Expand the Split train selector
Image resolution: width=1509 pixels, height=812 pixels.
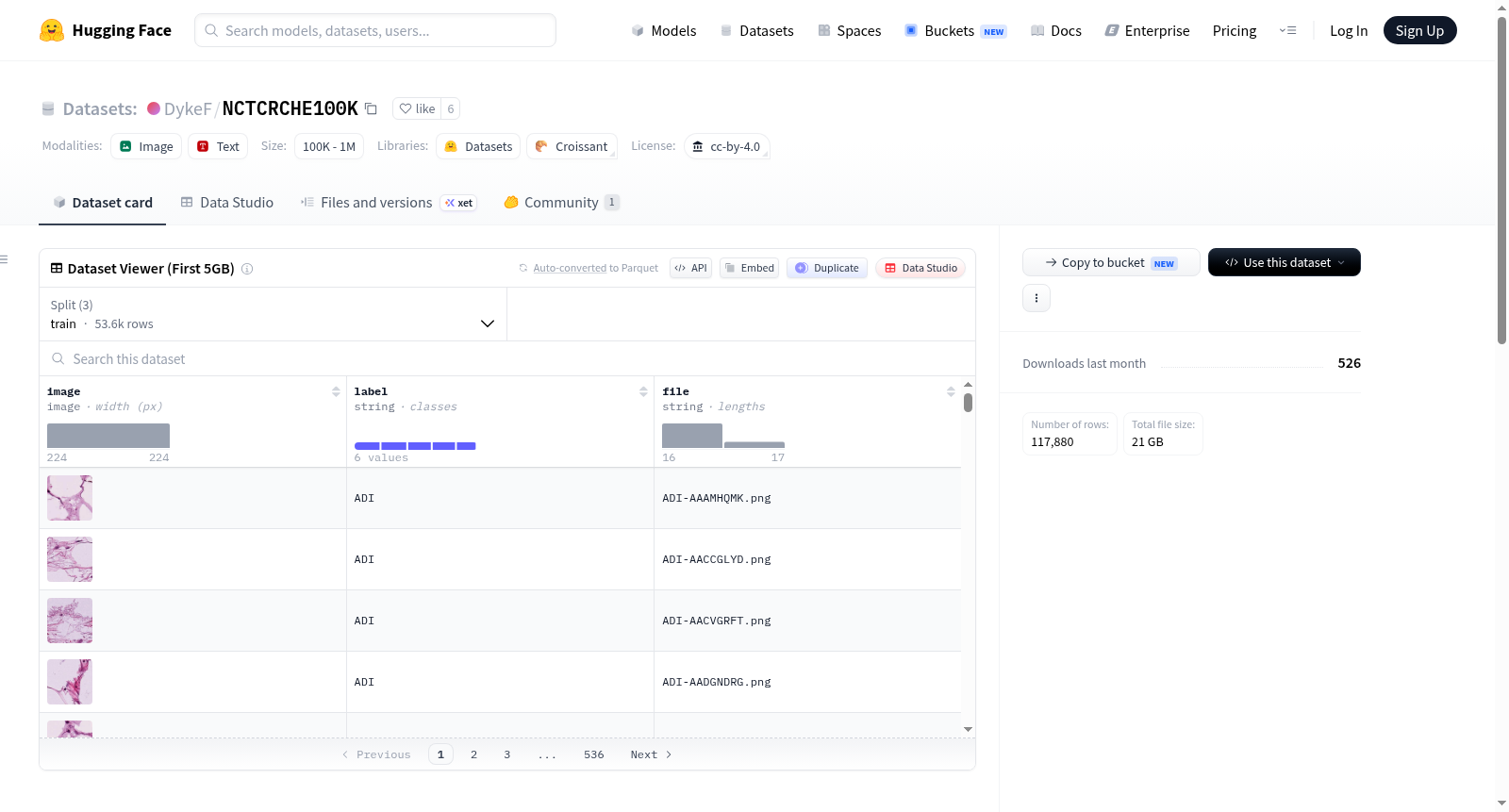click(x=273, y=314)
